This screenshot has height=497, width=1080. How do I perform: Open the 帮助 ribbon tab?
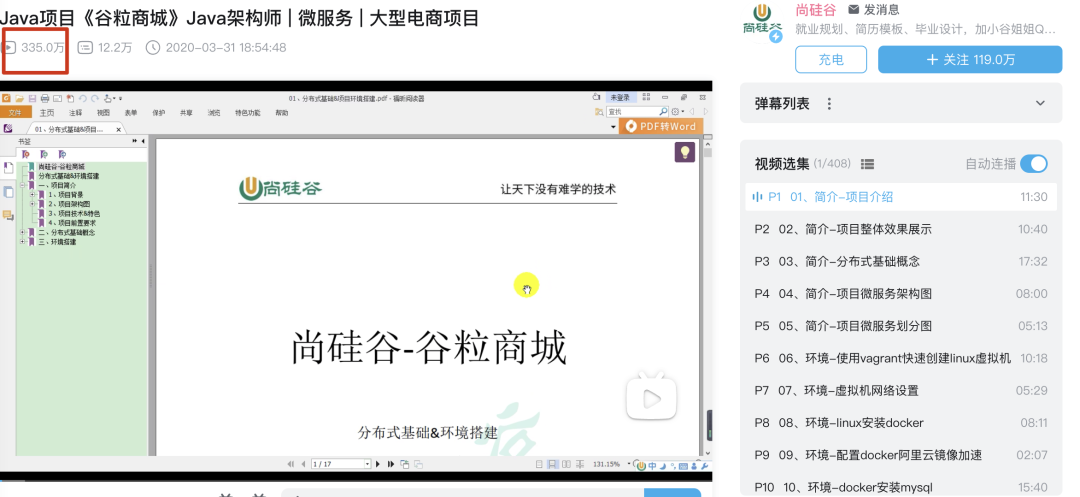point(282,112)
